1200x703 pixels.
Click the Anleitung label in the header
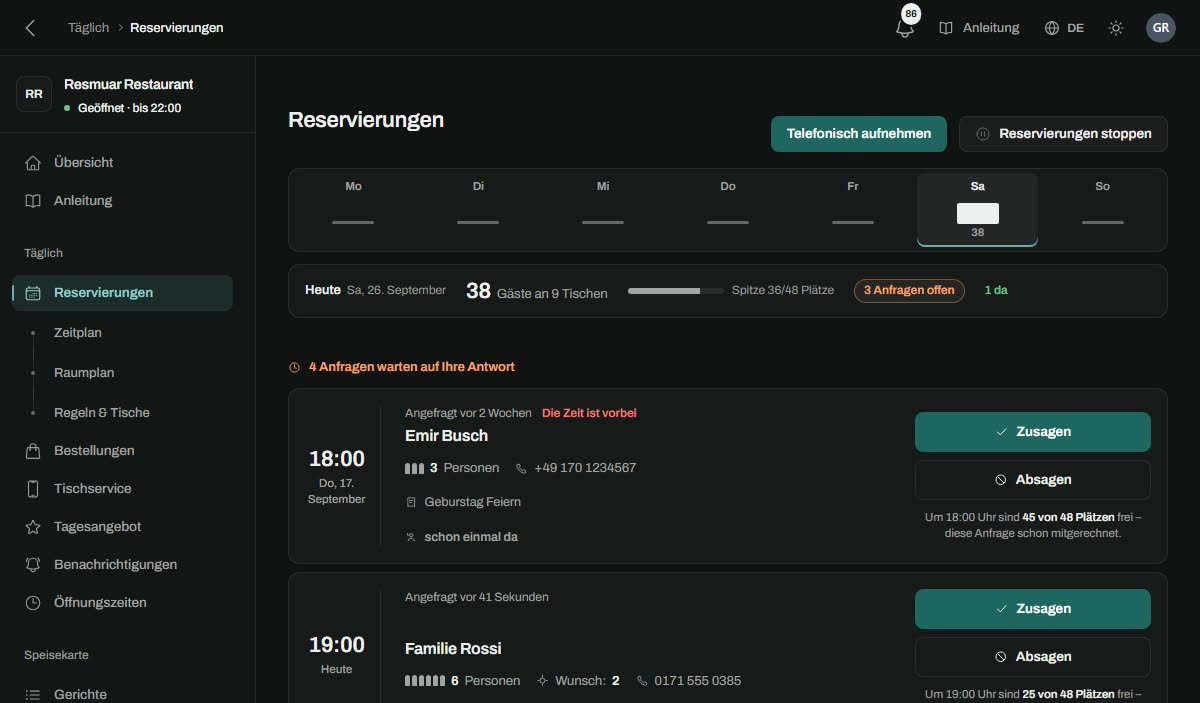[x=991, y=28]
